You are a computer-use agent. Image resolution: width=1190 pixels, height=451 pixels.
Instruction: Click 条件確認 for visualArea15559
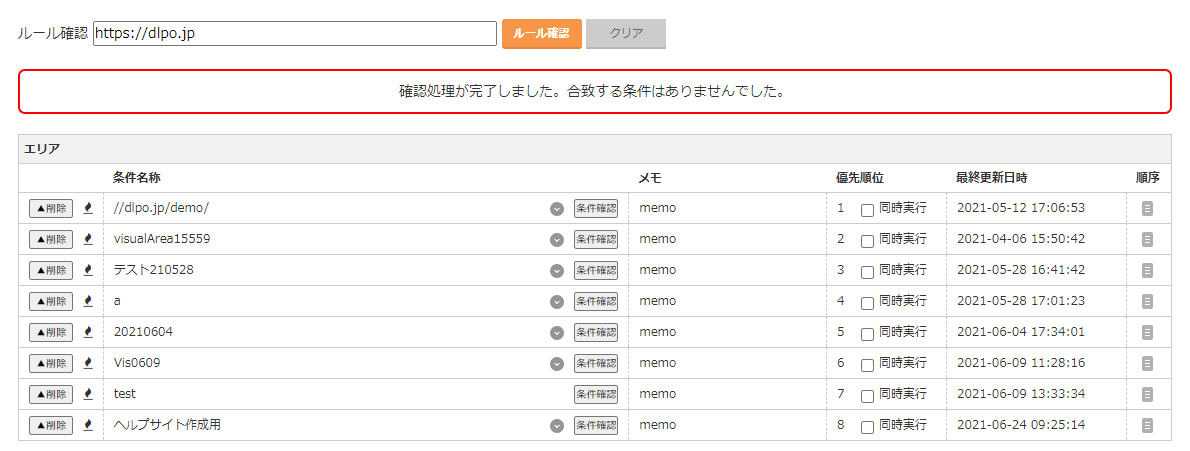(x=596, y=240)
